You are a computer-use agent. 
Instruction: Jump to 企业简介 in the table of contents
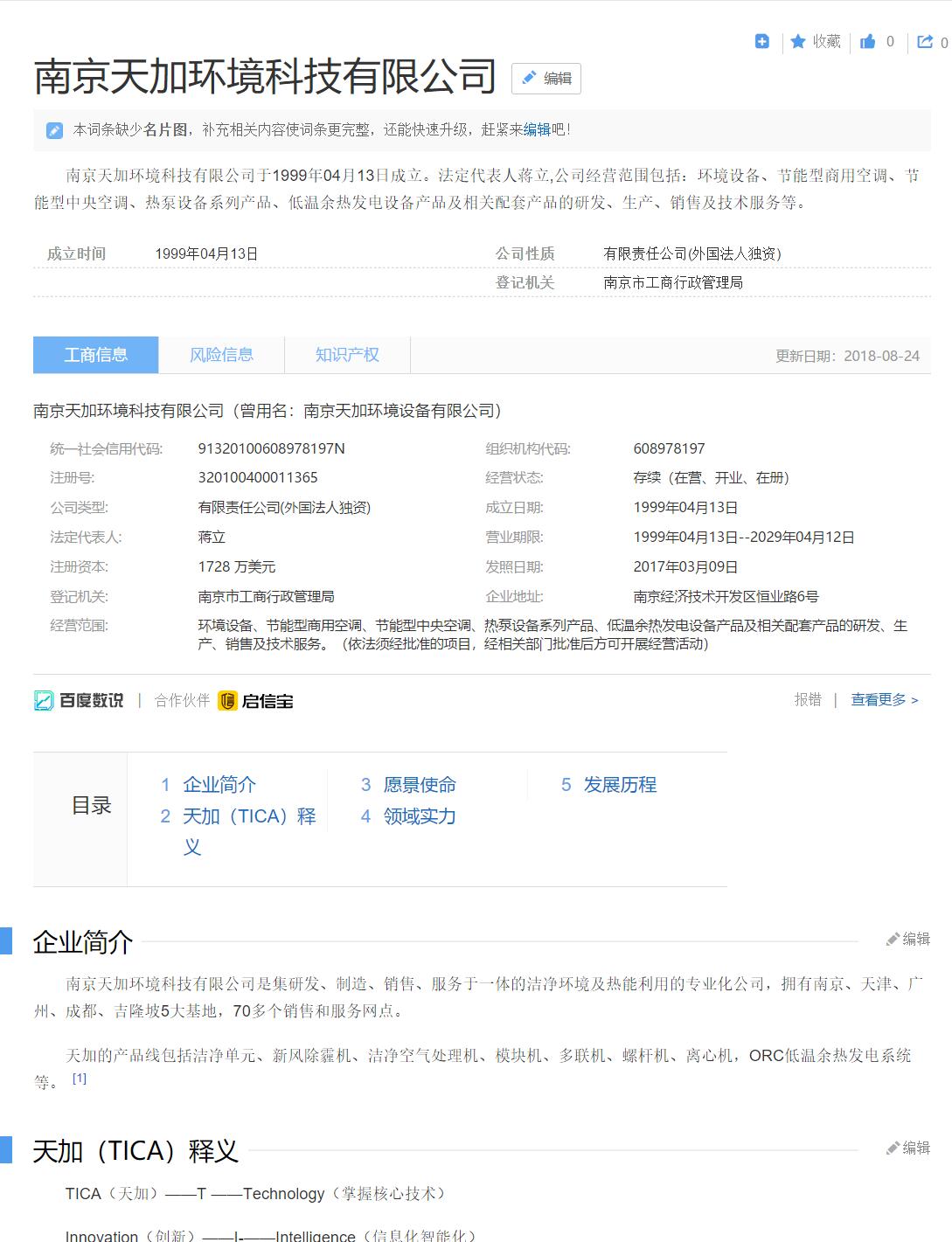tap(219, 785)
